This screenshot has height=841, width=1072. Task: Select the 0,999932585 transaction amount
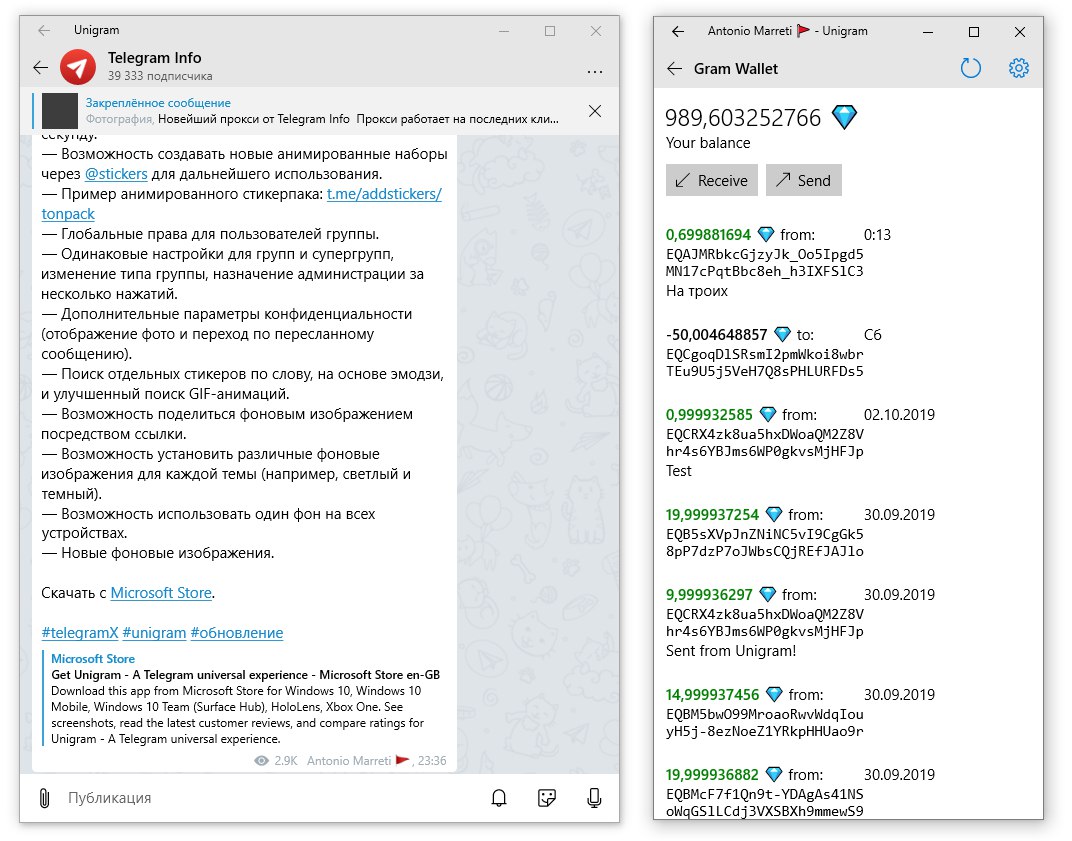709,414
